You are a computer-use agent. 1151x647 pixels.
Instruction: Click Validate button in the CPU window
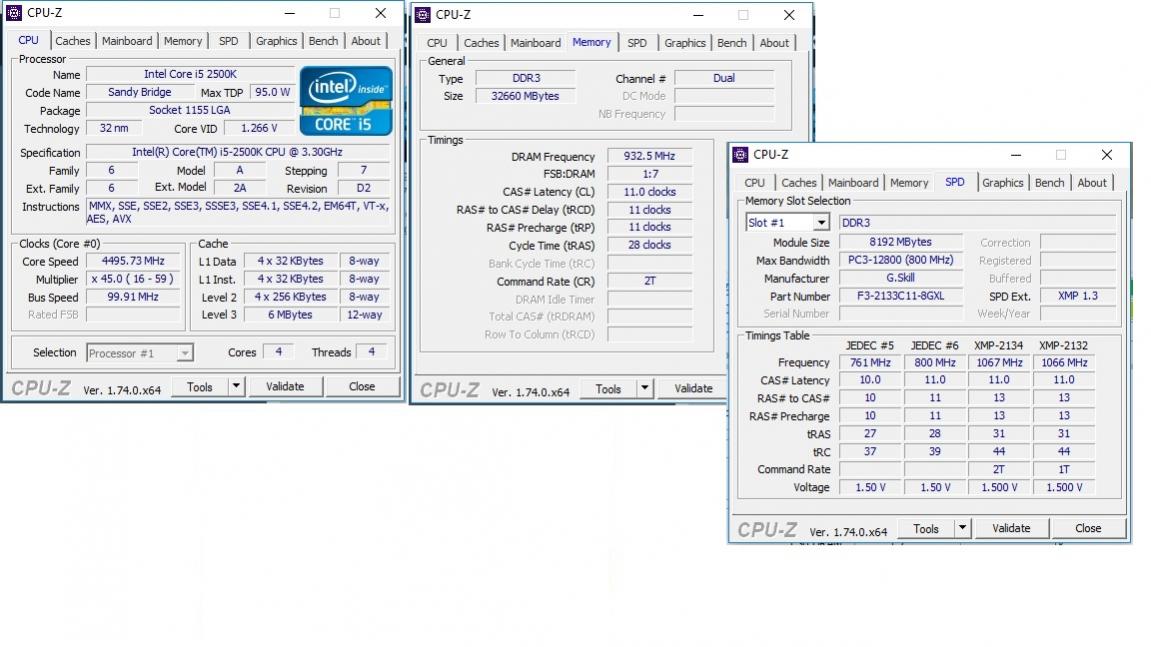[x=285, y=386]
